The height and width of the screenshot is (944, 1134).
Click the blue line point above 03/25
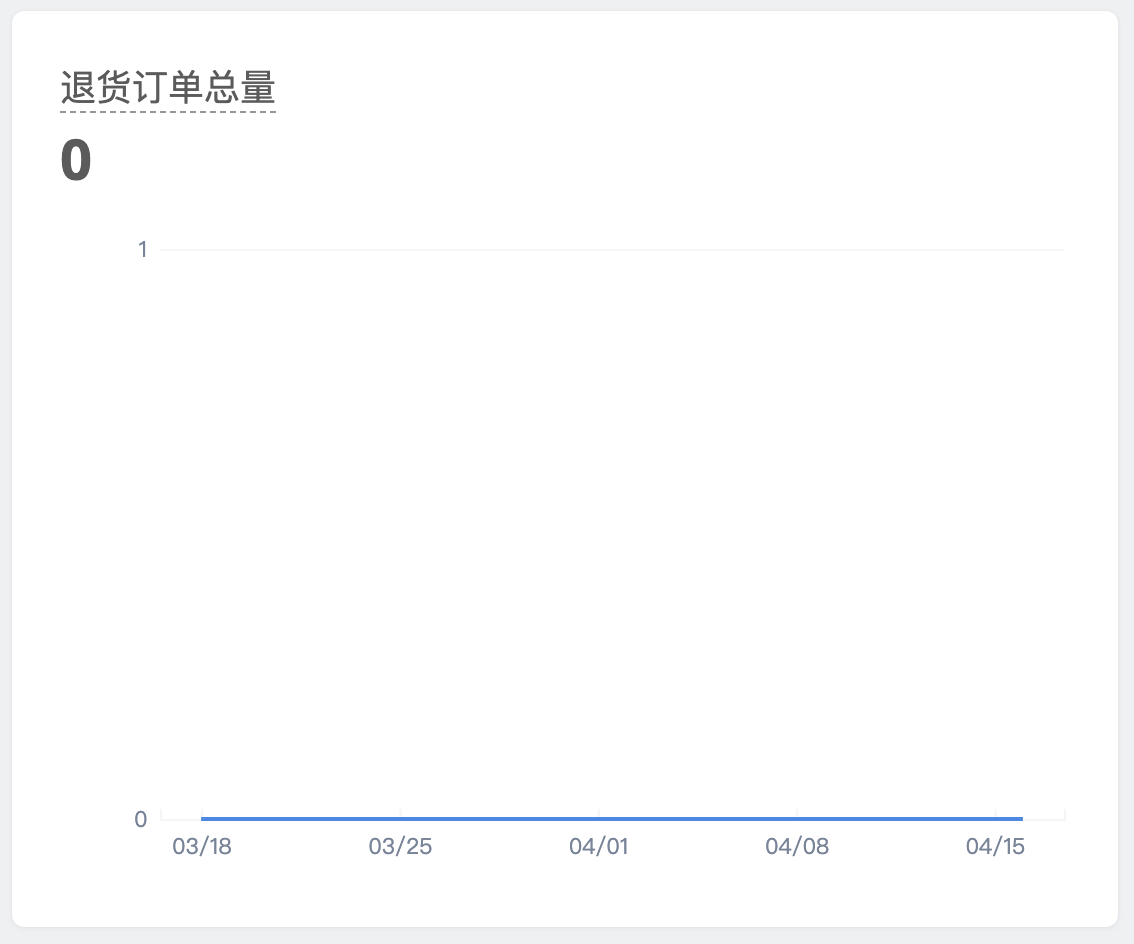(400, 819)
